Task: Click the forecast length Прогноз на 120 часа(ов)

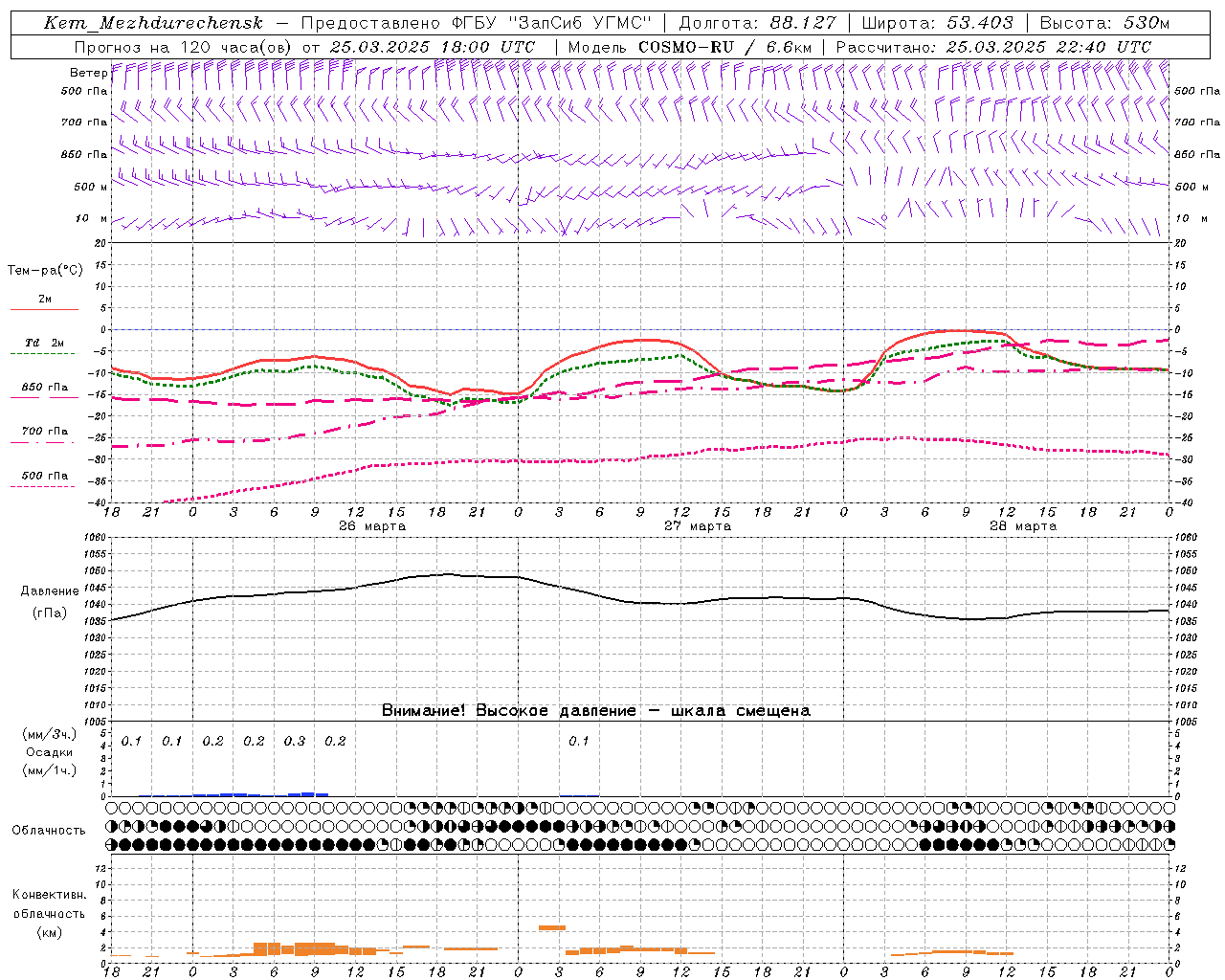Action: point(184,47)
